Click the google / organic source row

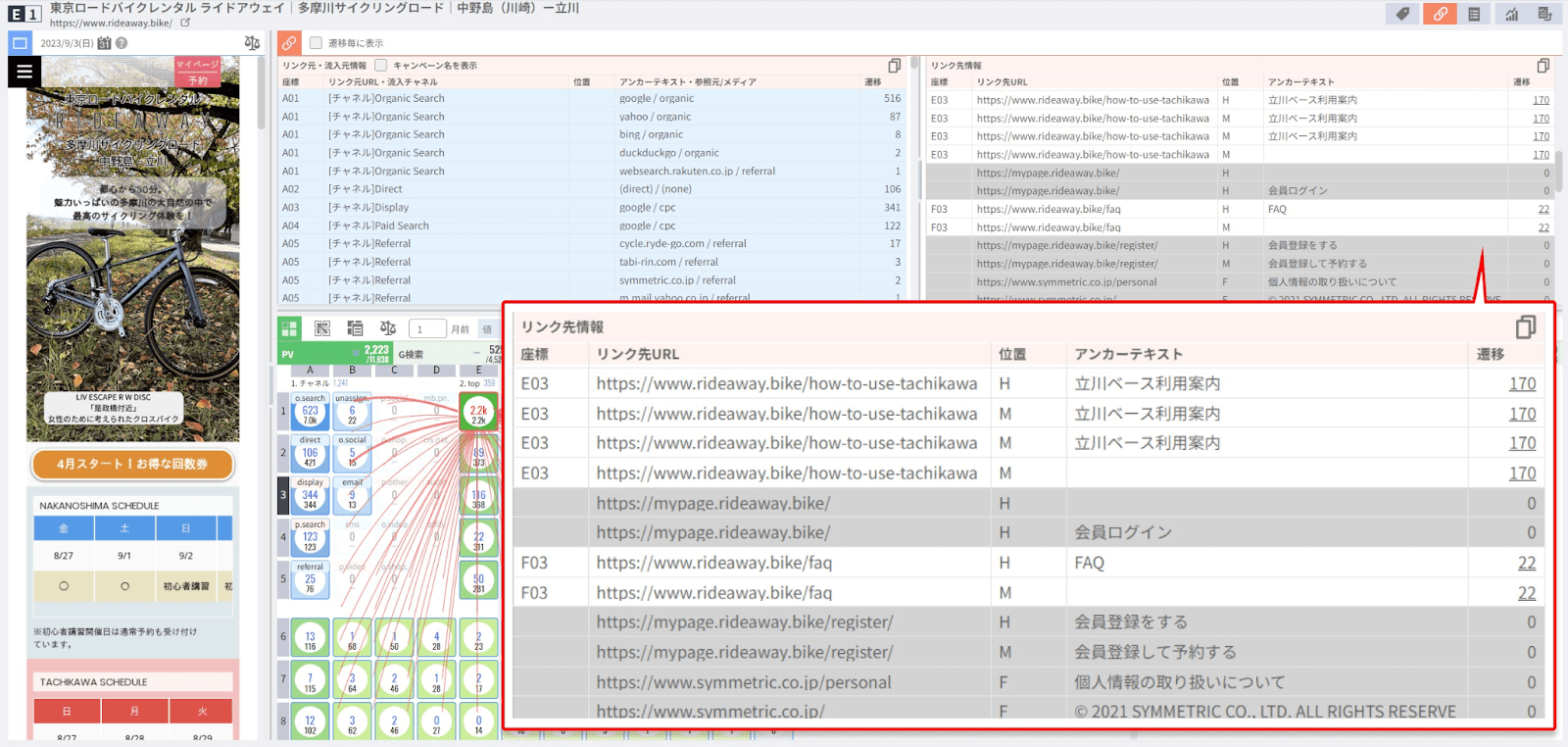pyautogui.click(x=592, y=98)
